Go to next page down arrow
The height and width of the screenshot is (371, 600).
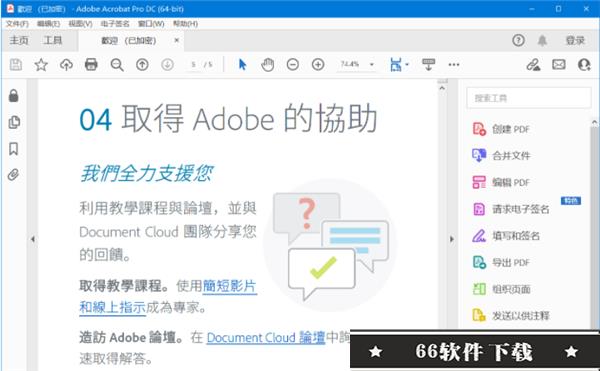coord(167,65)
